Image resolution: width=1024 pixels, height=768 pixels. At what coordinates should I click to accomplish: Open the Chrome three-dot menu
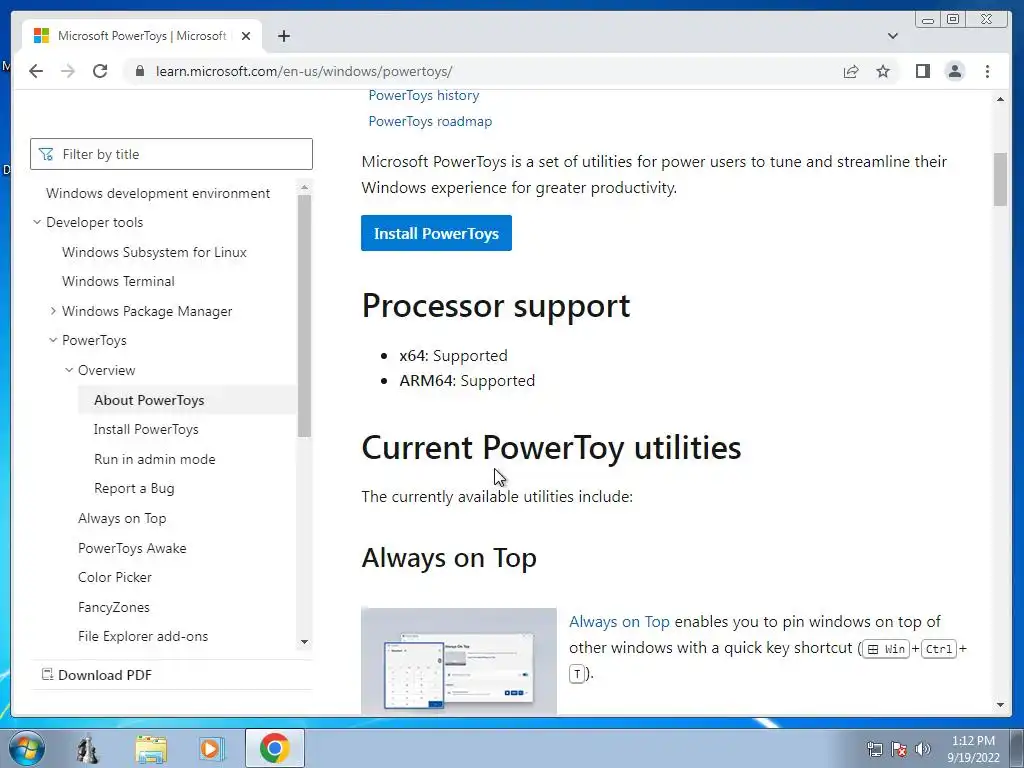pos(987,71)
